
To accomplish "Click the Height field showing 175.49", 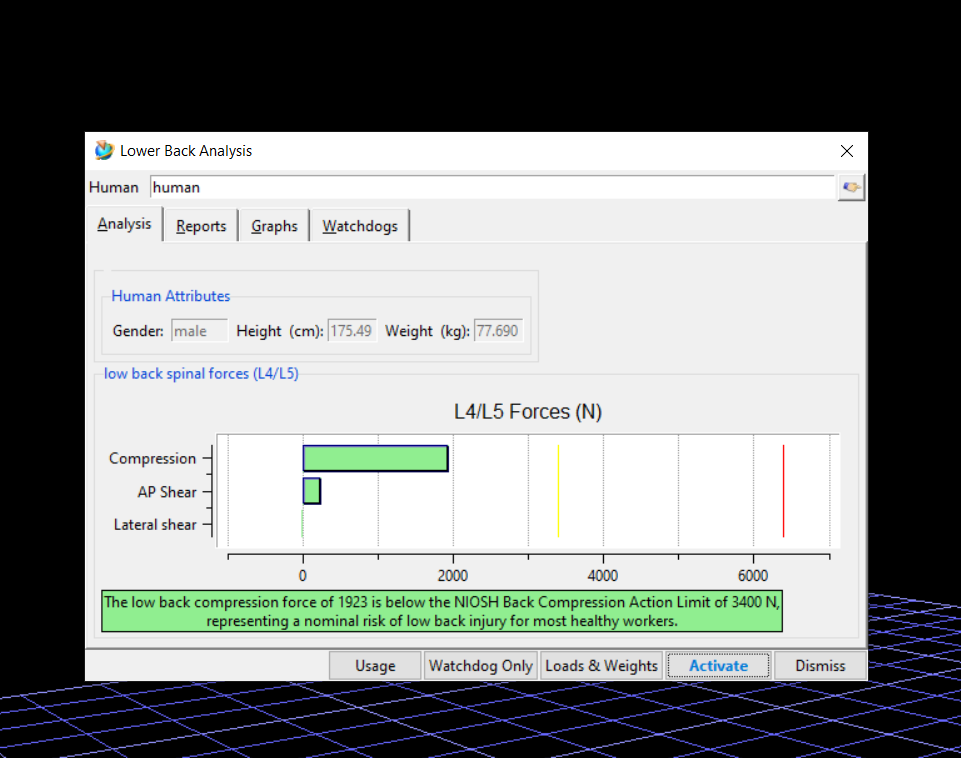I will 352,331.
